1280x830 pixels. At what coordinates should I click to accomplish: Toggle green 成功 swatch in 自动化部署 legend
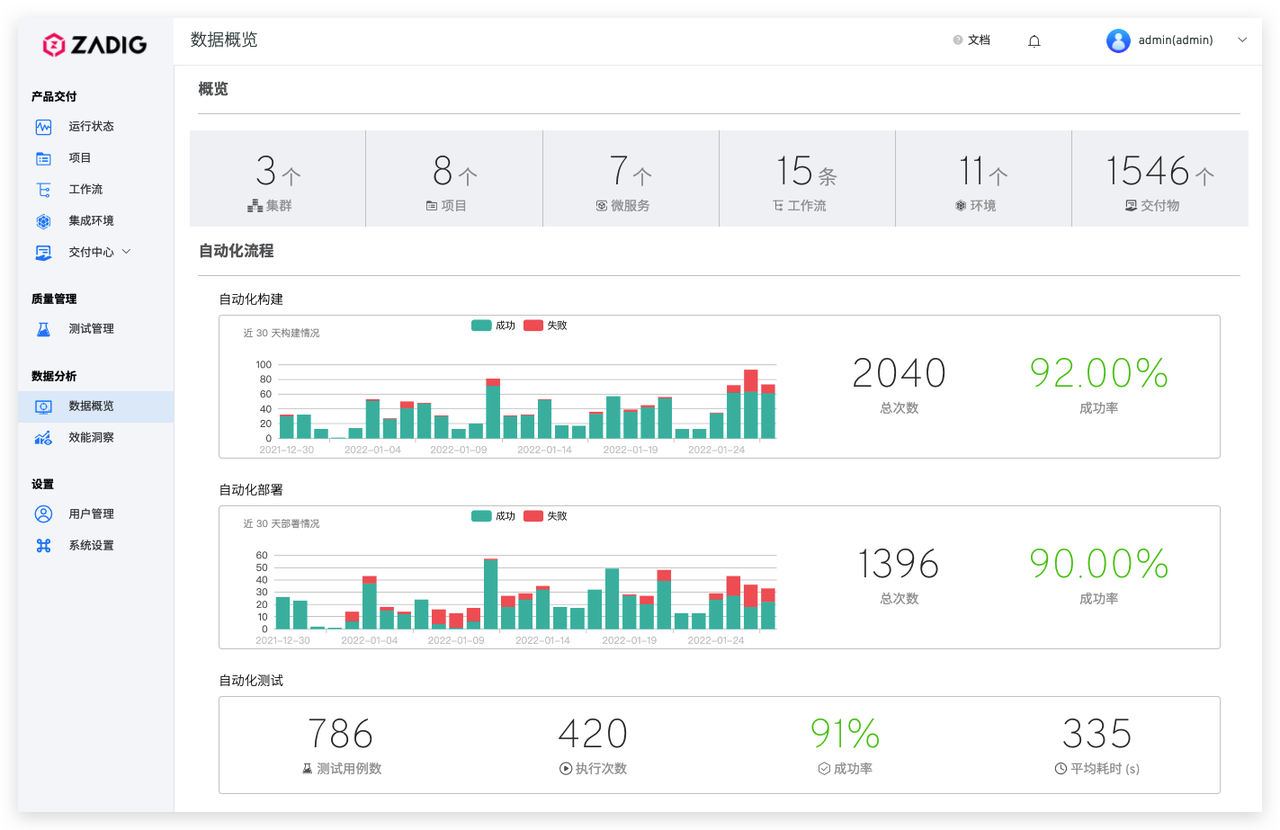481,516
